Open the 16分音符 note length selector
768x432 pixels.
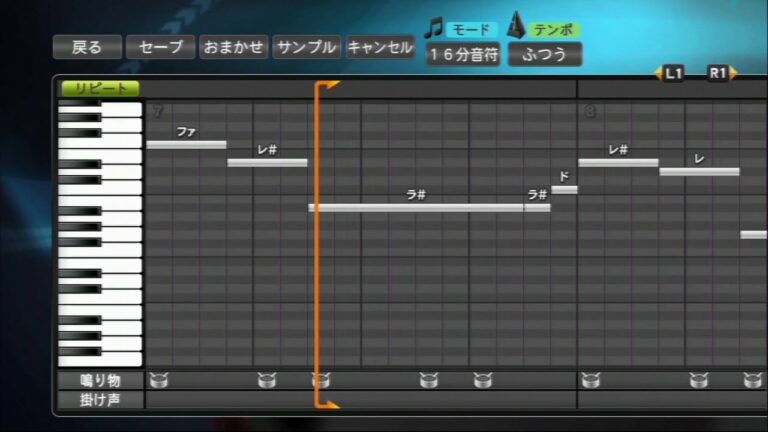(463, 55)
